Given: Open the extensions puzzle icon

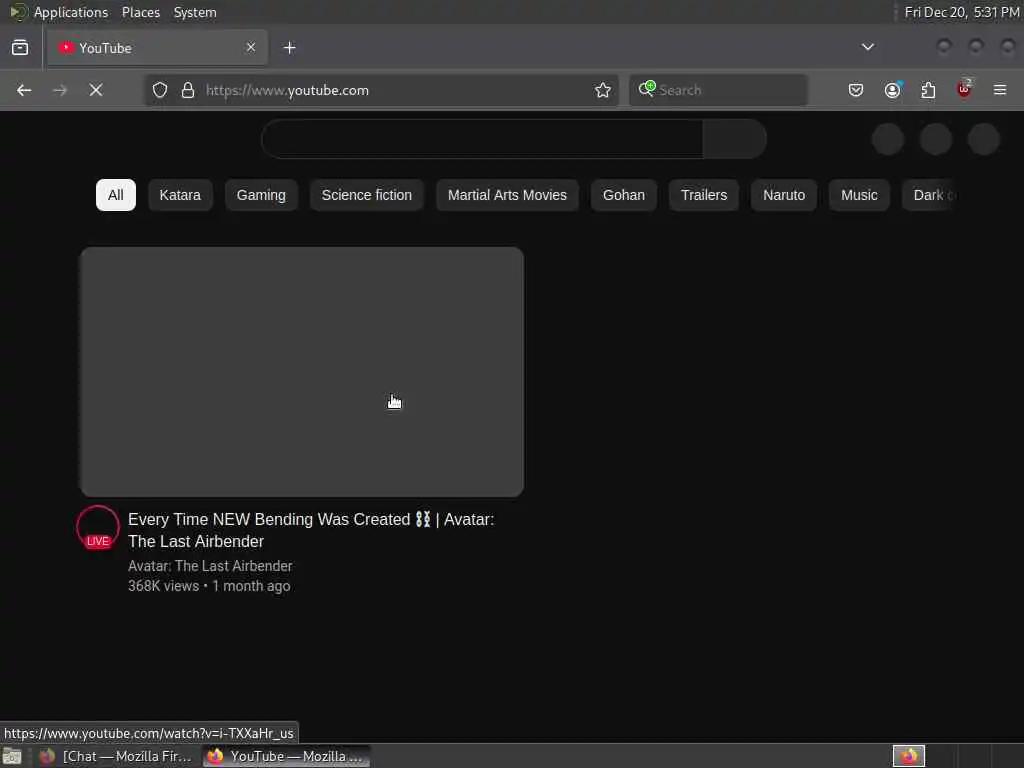Looking at the screenshot, I should (x=928, y=90).
